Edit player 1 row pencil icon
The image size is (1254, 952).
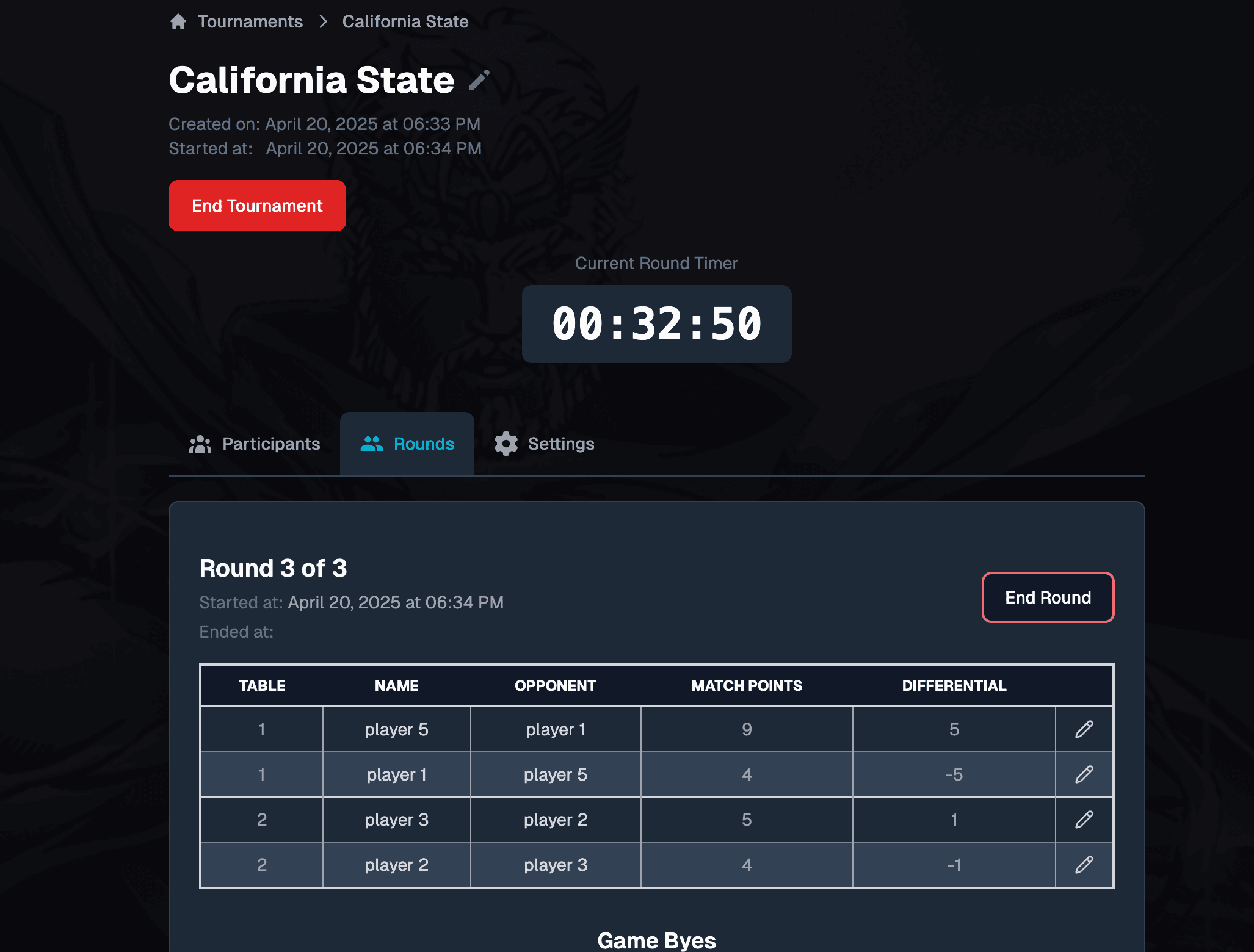tap(1084, 774)
